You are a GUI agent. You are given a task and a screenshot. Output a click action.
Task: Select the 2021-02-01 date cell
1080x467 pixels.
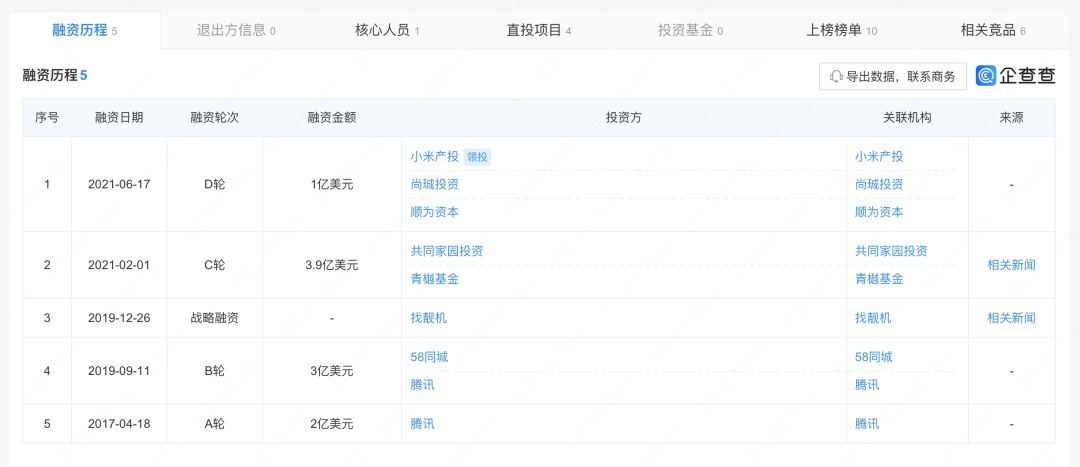(119, 264)
